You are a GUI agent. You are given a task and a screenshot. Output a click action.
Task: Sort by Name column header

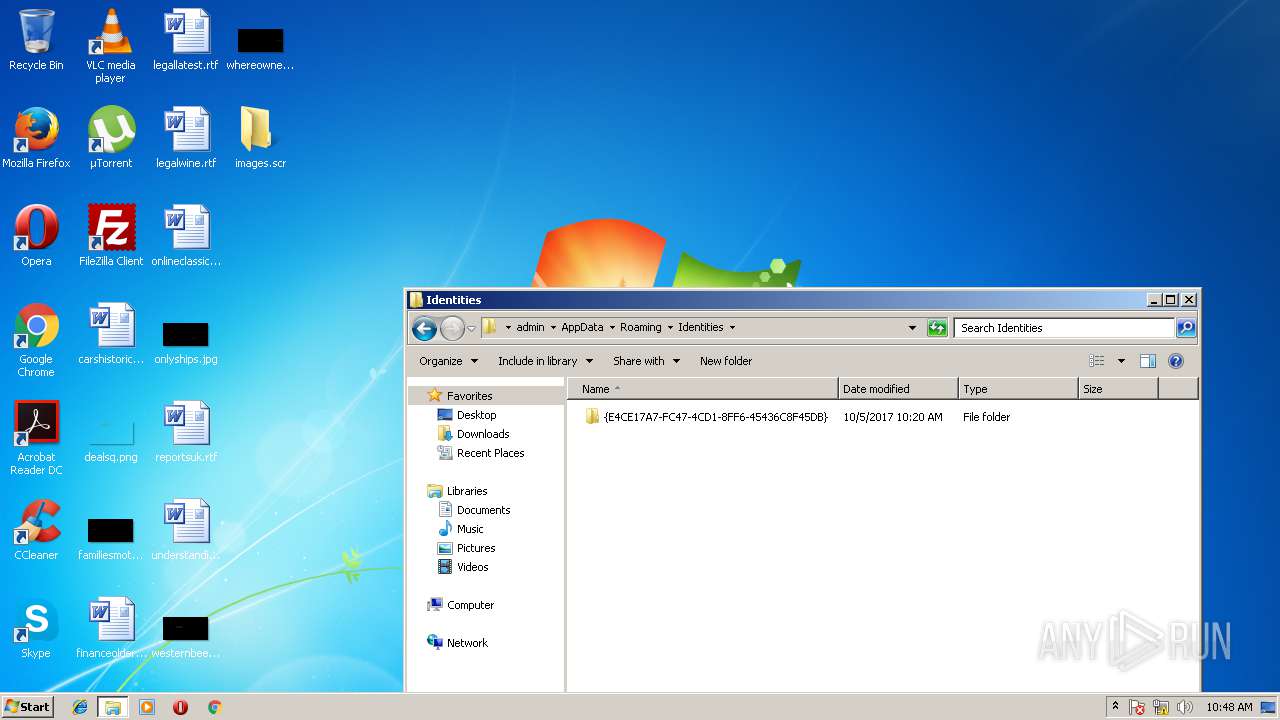(703, 389)
